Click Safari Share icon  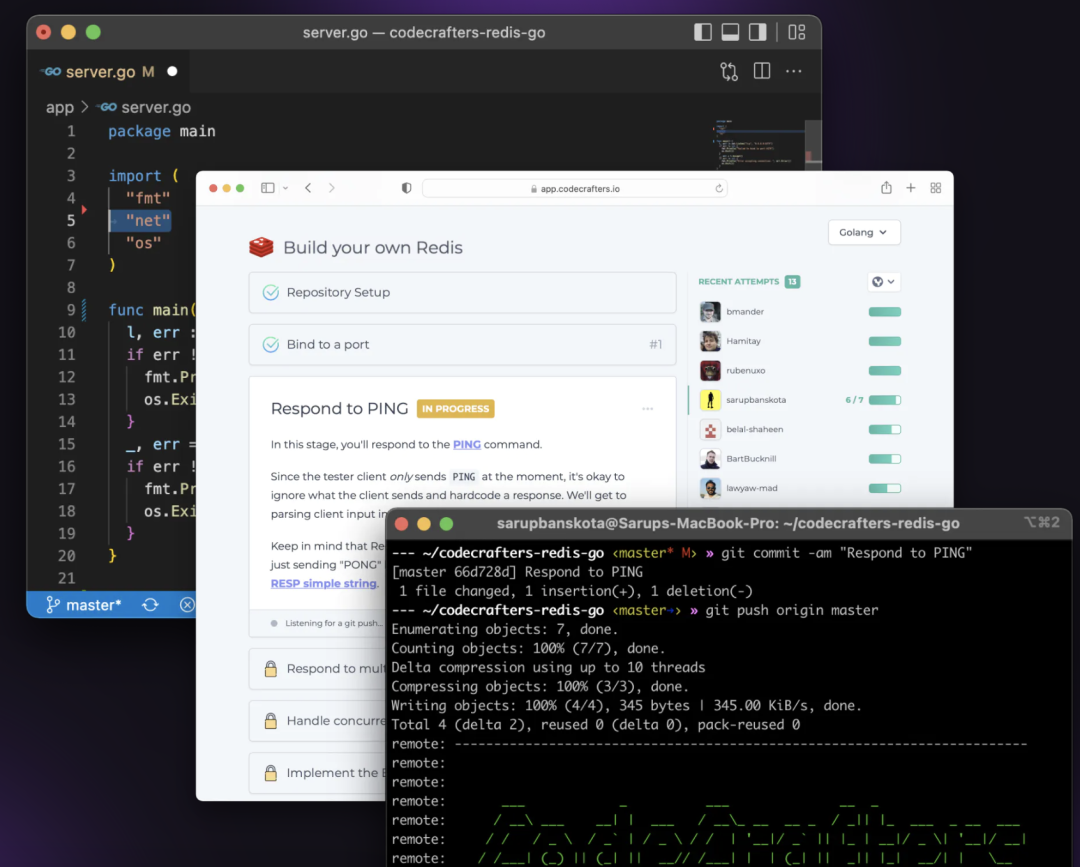point(886,187)
